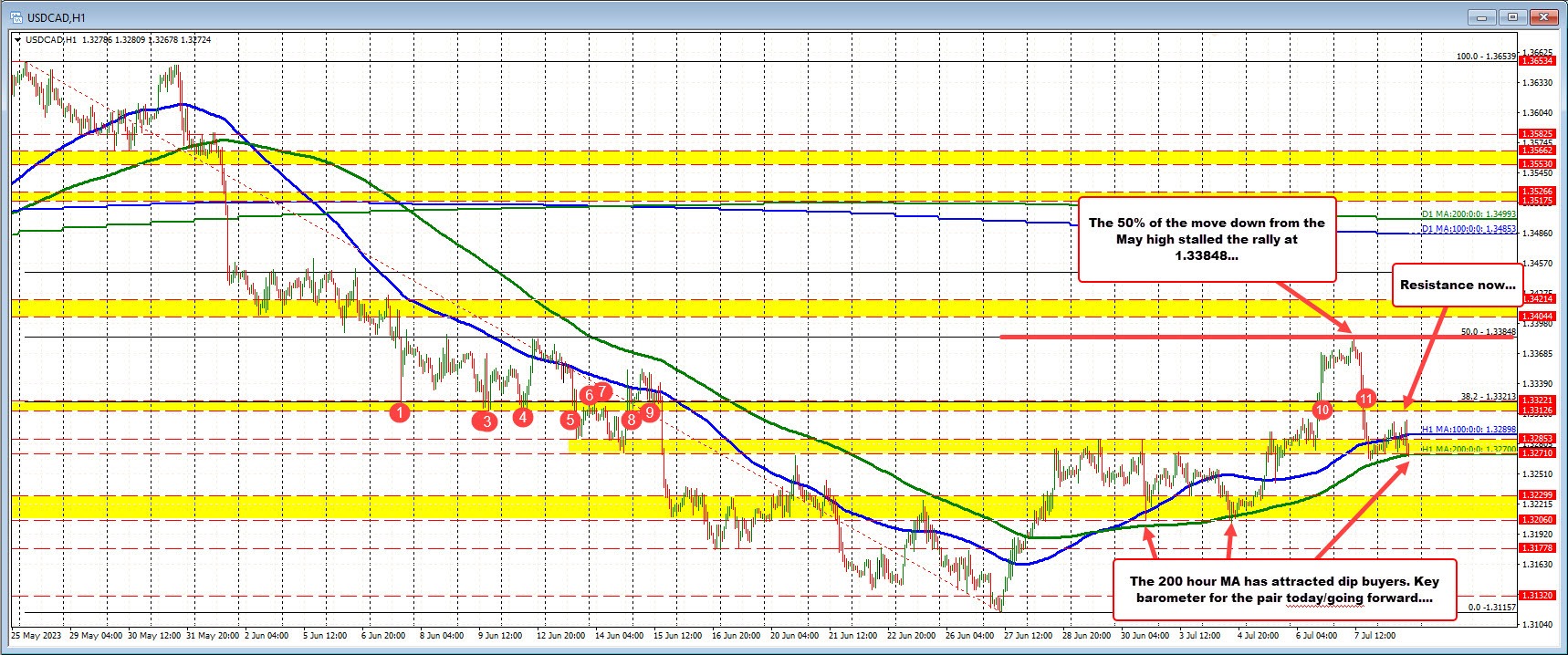Click the H1 MA:100:0:0: 1.32898 label
The height and width of the screenshot is (655, 1568).
[1468, 429]
